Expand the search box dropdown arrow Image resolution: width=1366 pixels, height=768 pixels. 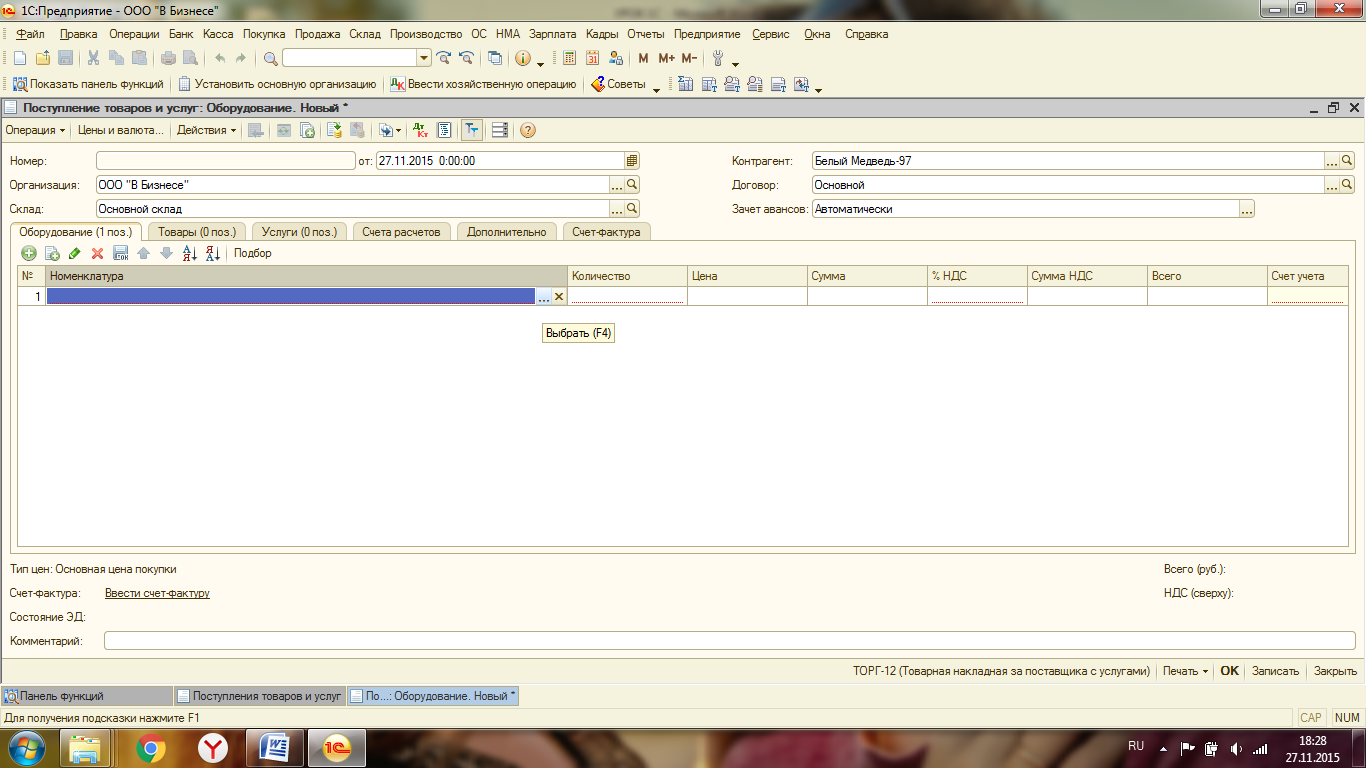[x=424, y=58]
